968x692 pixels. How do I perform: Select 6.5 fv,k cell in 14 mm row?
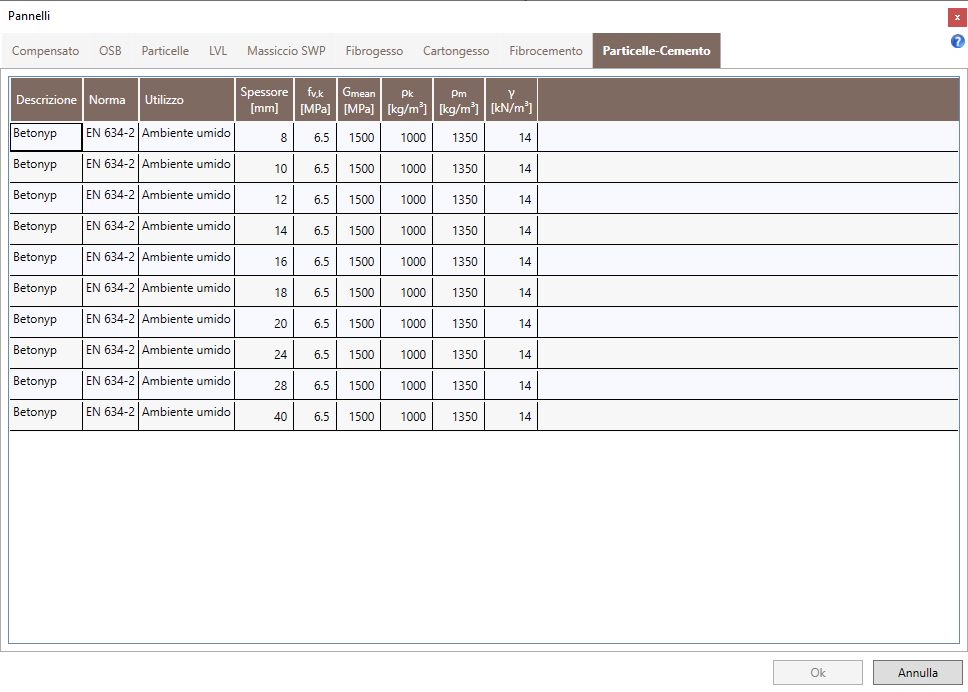tap(315, 230)
